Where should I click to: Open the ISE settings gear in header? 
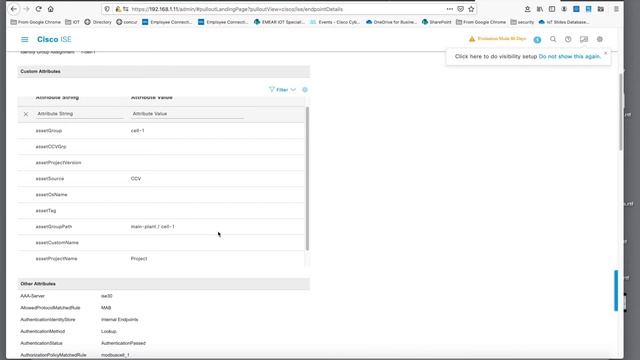[600, 39]
